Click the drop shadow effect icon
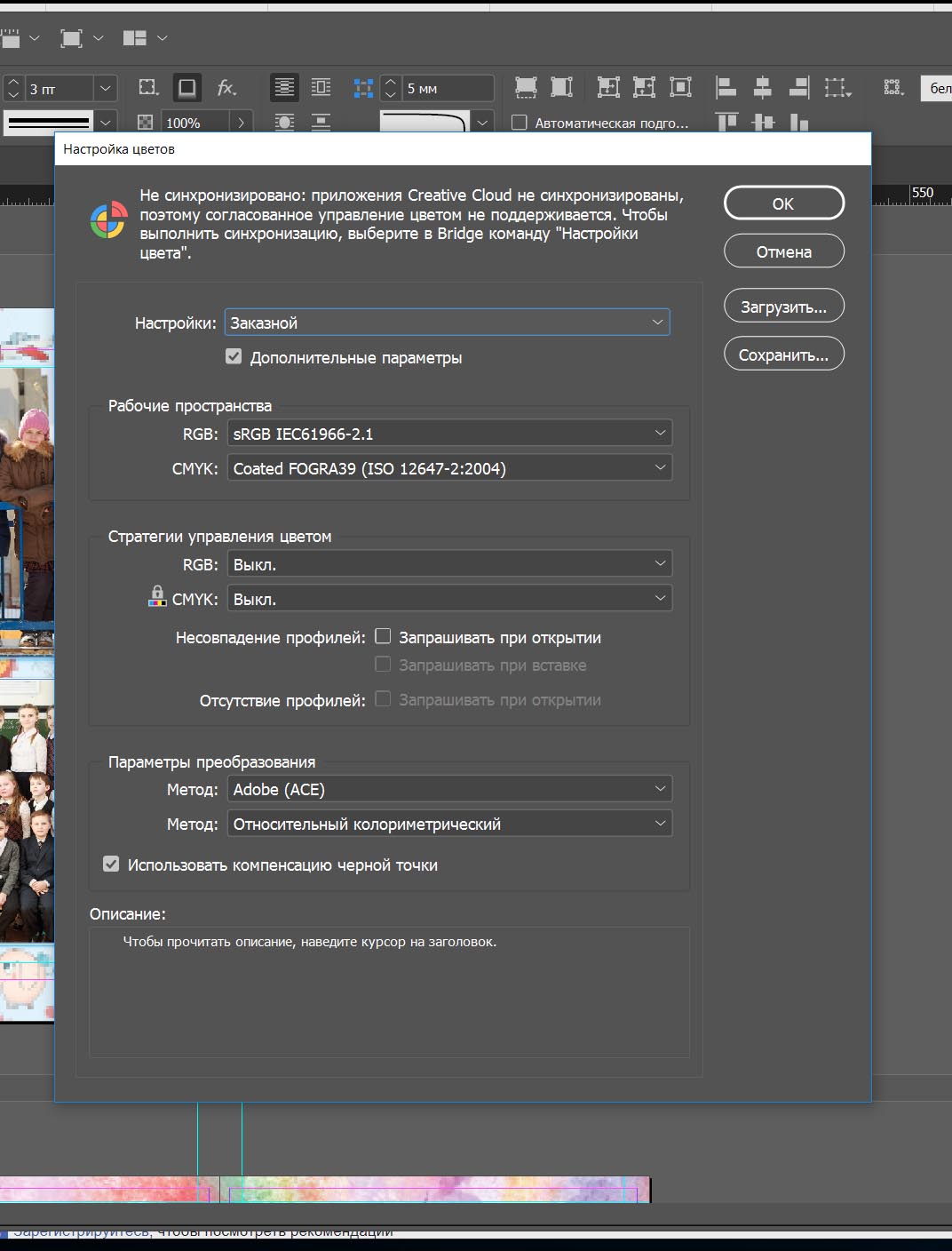This screenshot has width=952, height=1251. 186,88
